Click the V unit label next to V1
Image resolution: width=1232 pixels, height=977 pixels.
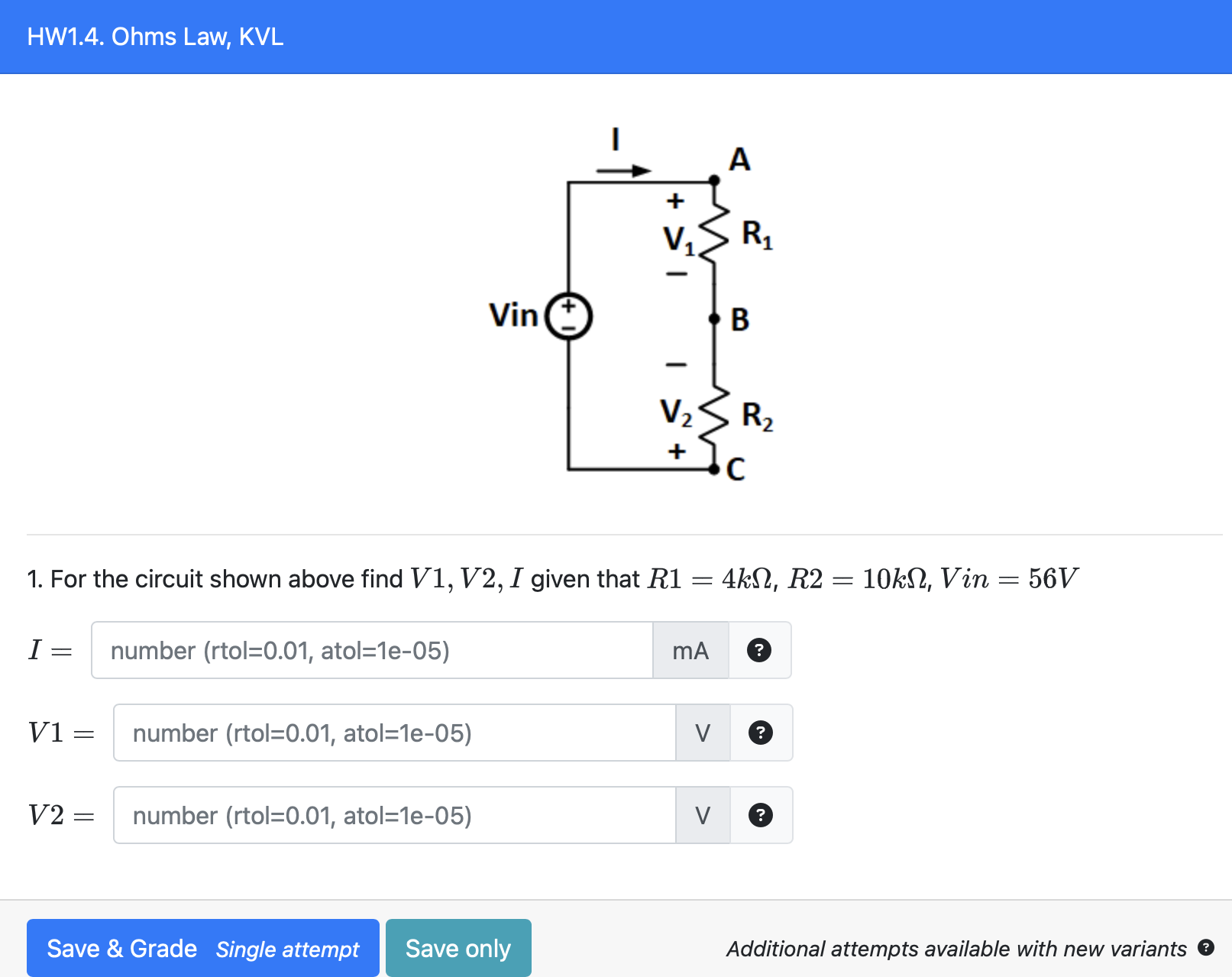click(702, 733)
